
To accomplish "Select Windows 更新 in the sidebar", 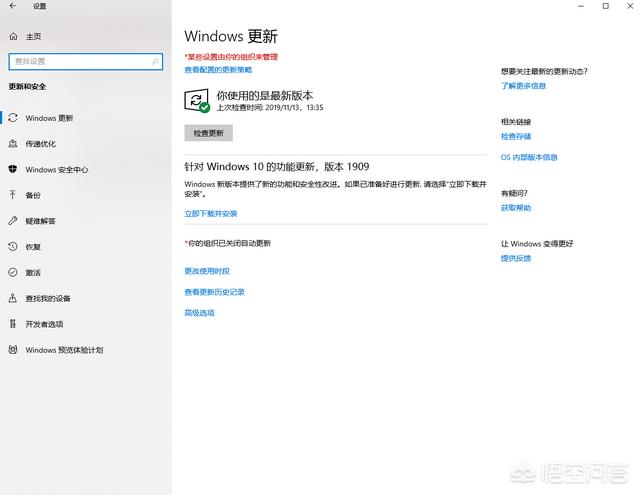I will pyautogui.click(x=86, y=118).
